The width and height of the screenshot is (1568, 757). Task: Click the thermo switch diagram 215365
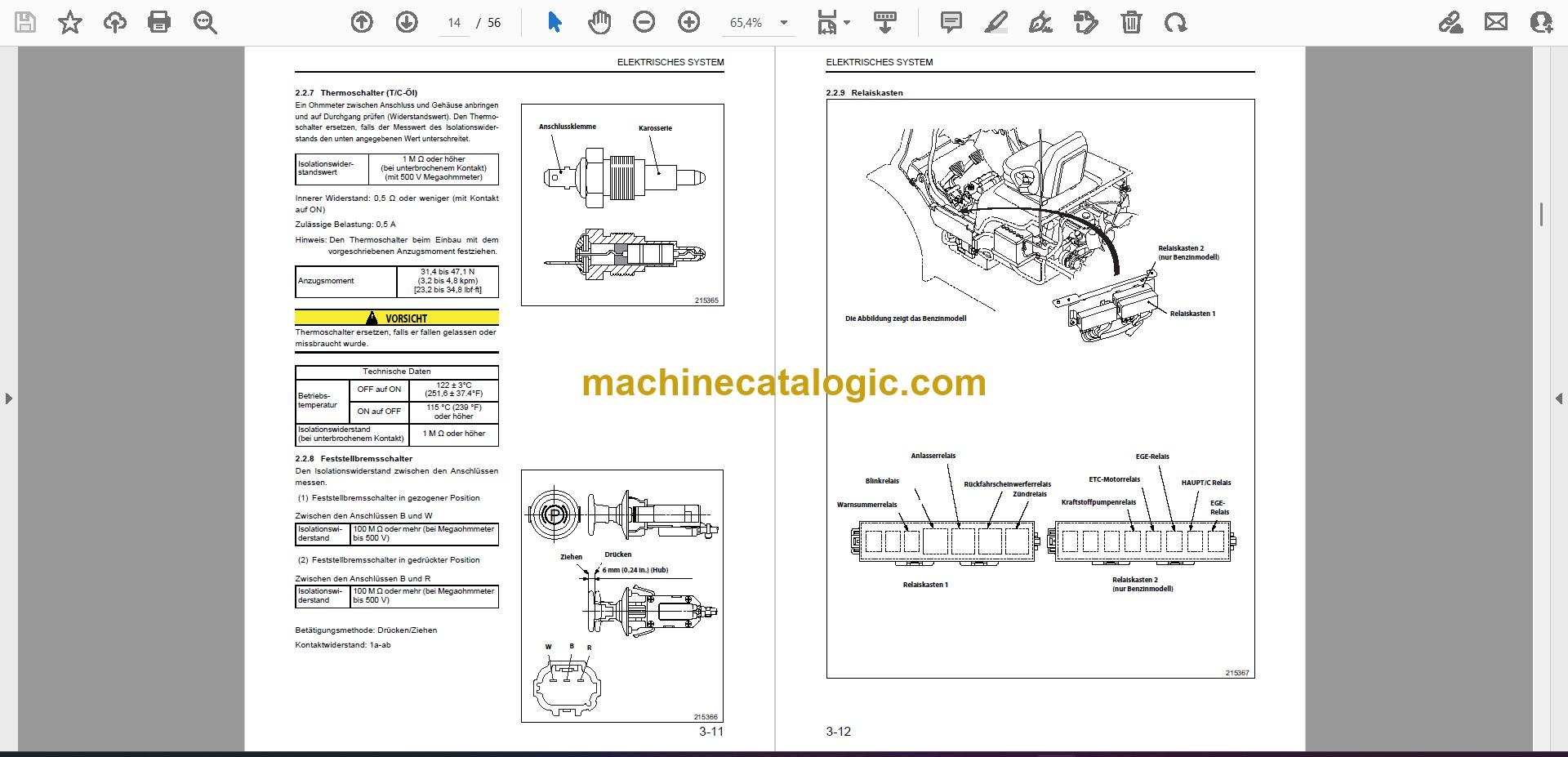point(622,205)
